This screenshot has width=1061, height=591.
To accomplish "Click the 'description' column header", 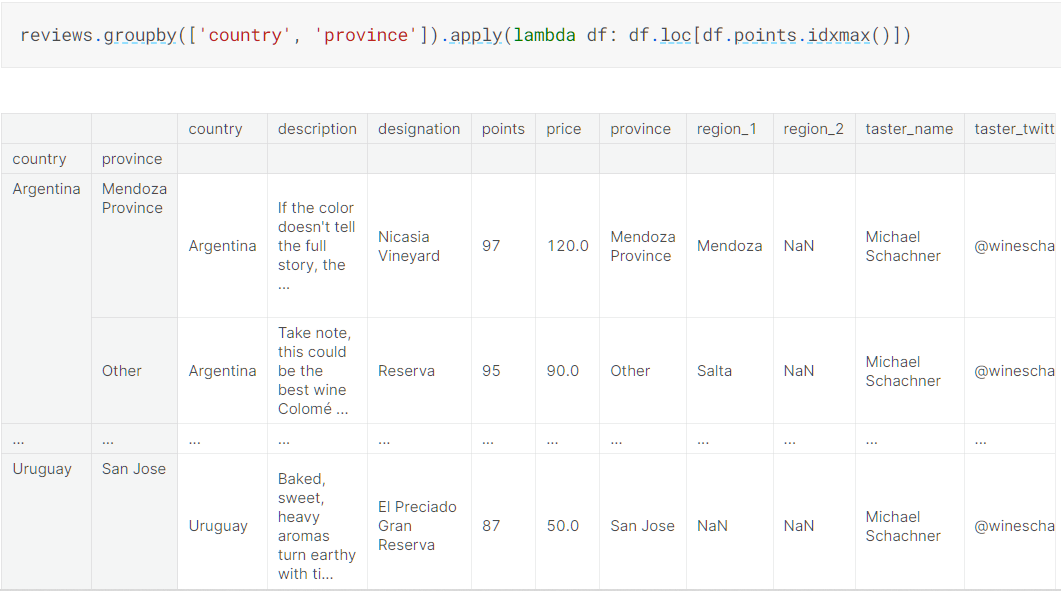I will [x=317, y=129].
